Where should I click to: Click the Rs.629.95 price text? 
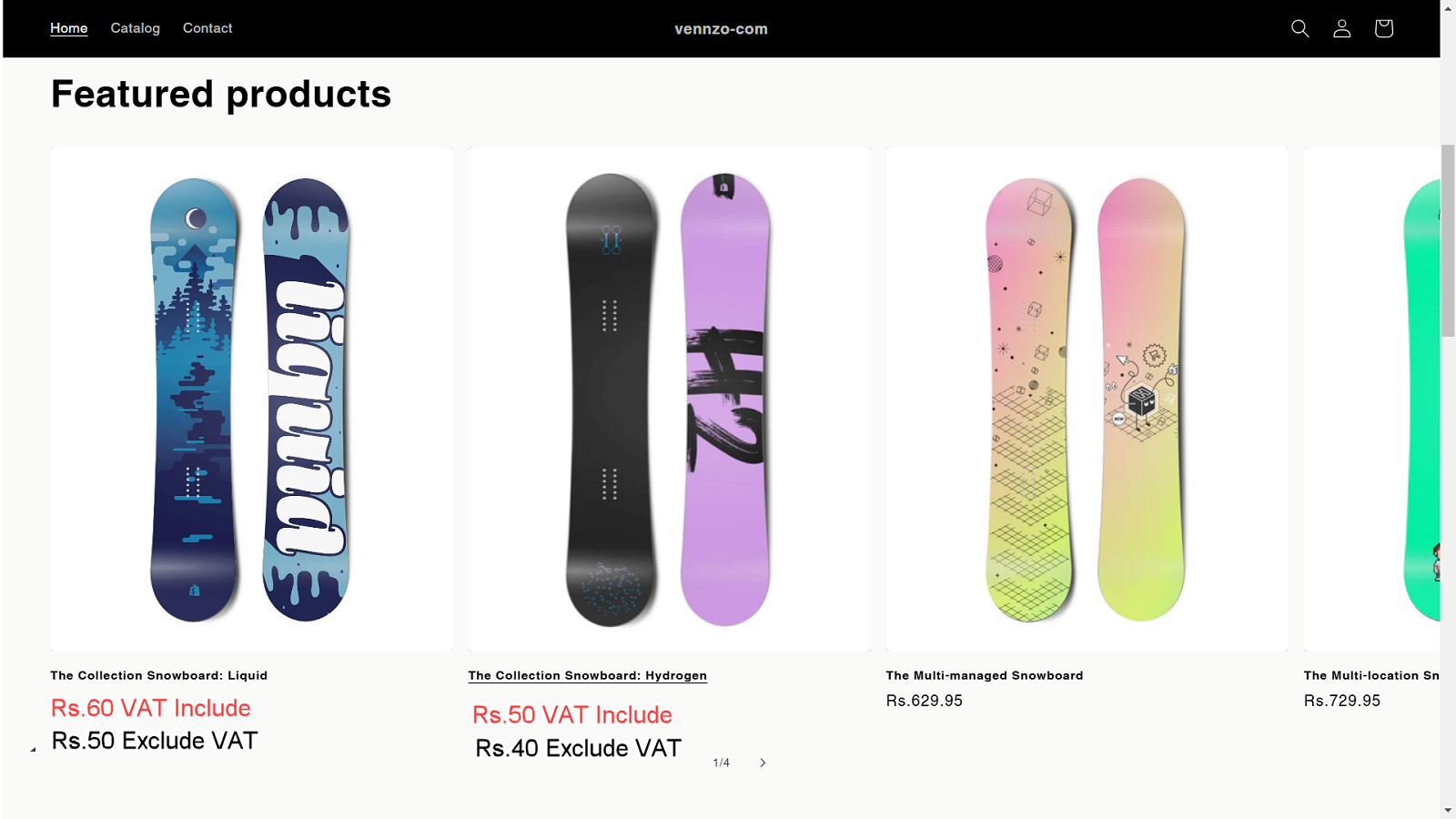coord(925,701)
